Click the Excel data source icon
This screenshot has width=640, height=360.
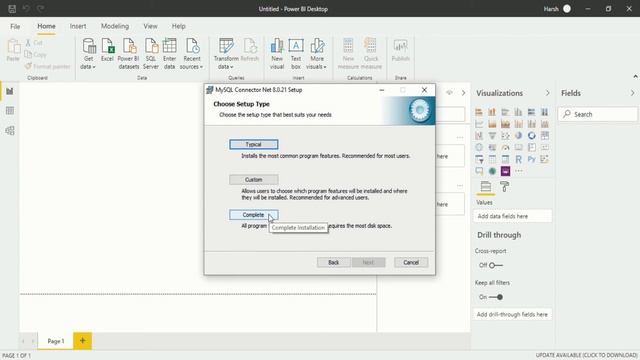[107, 50]
